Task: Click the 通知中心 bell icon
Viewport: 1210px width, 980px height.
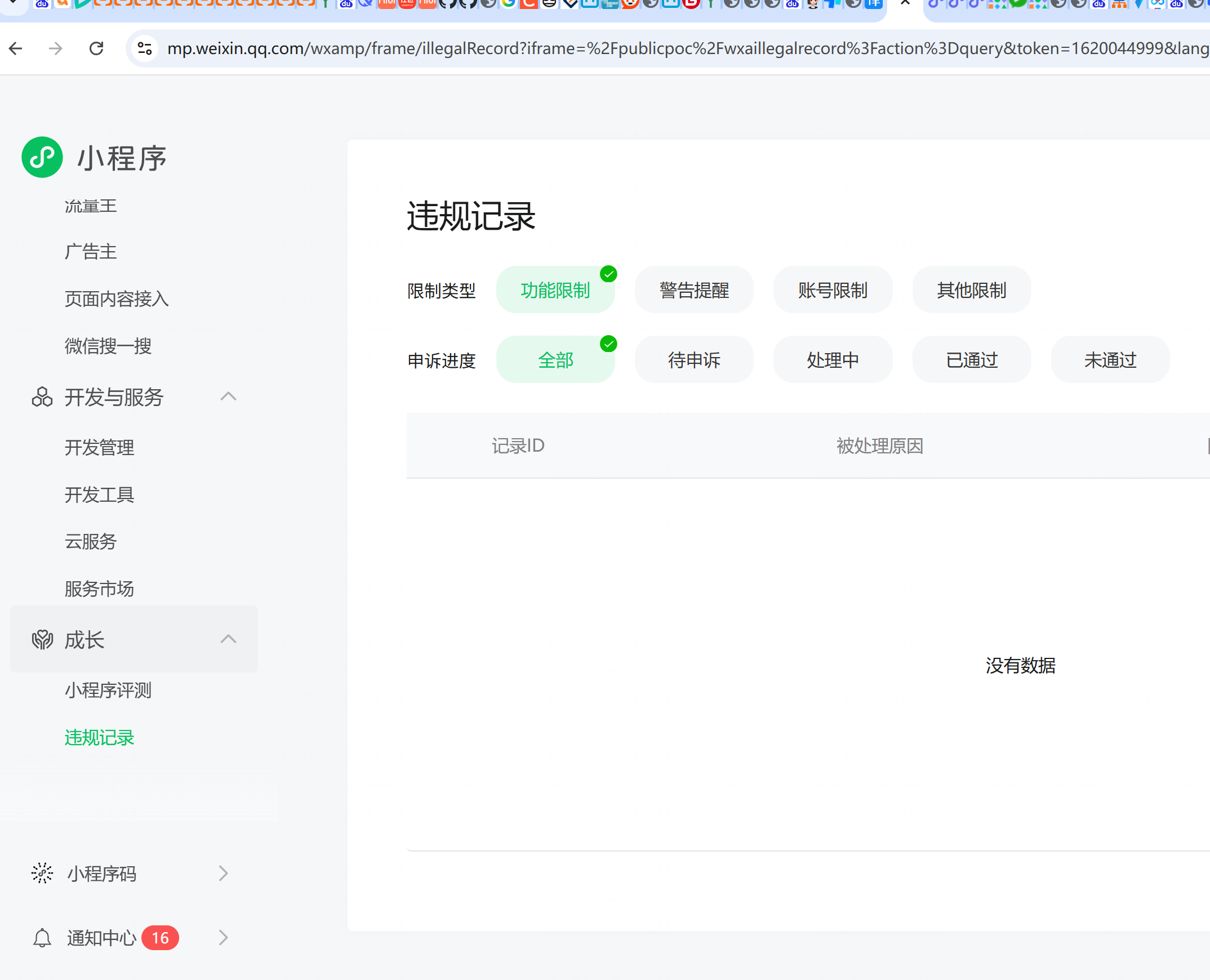Action: pyautogui.click(x=42, y=938)
